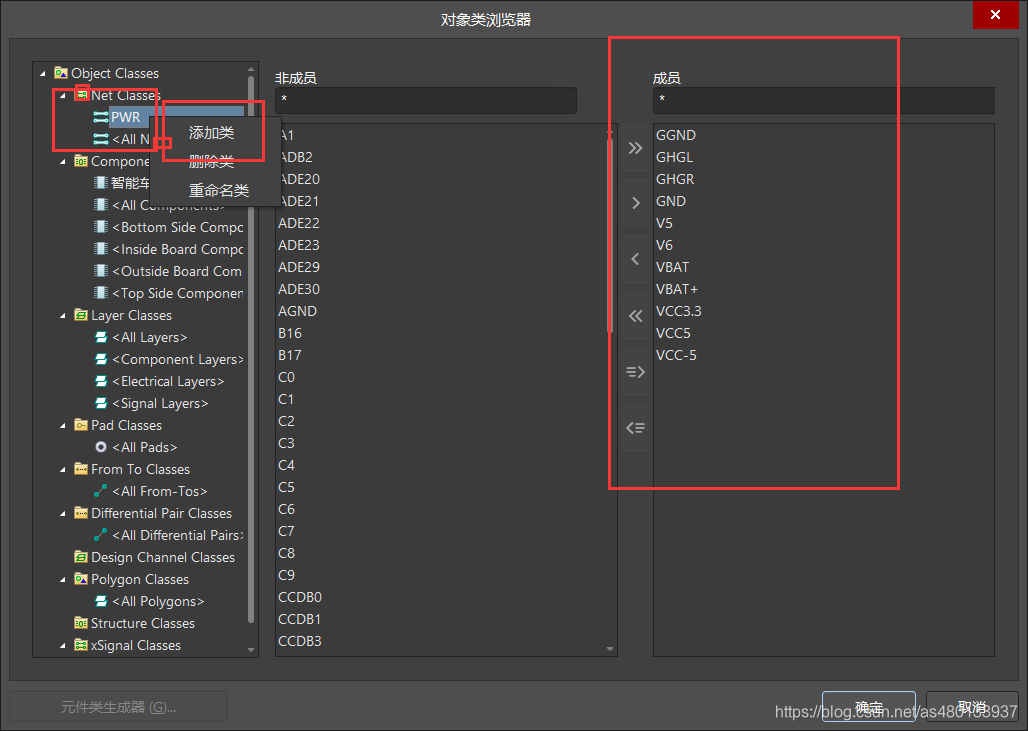The image size is (1028, 731).
Task: Click the 元件类生成器 (G)... button
Action: [x=119, y=707]
